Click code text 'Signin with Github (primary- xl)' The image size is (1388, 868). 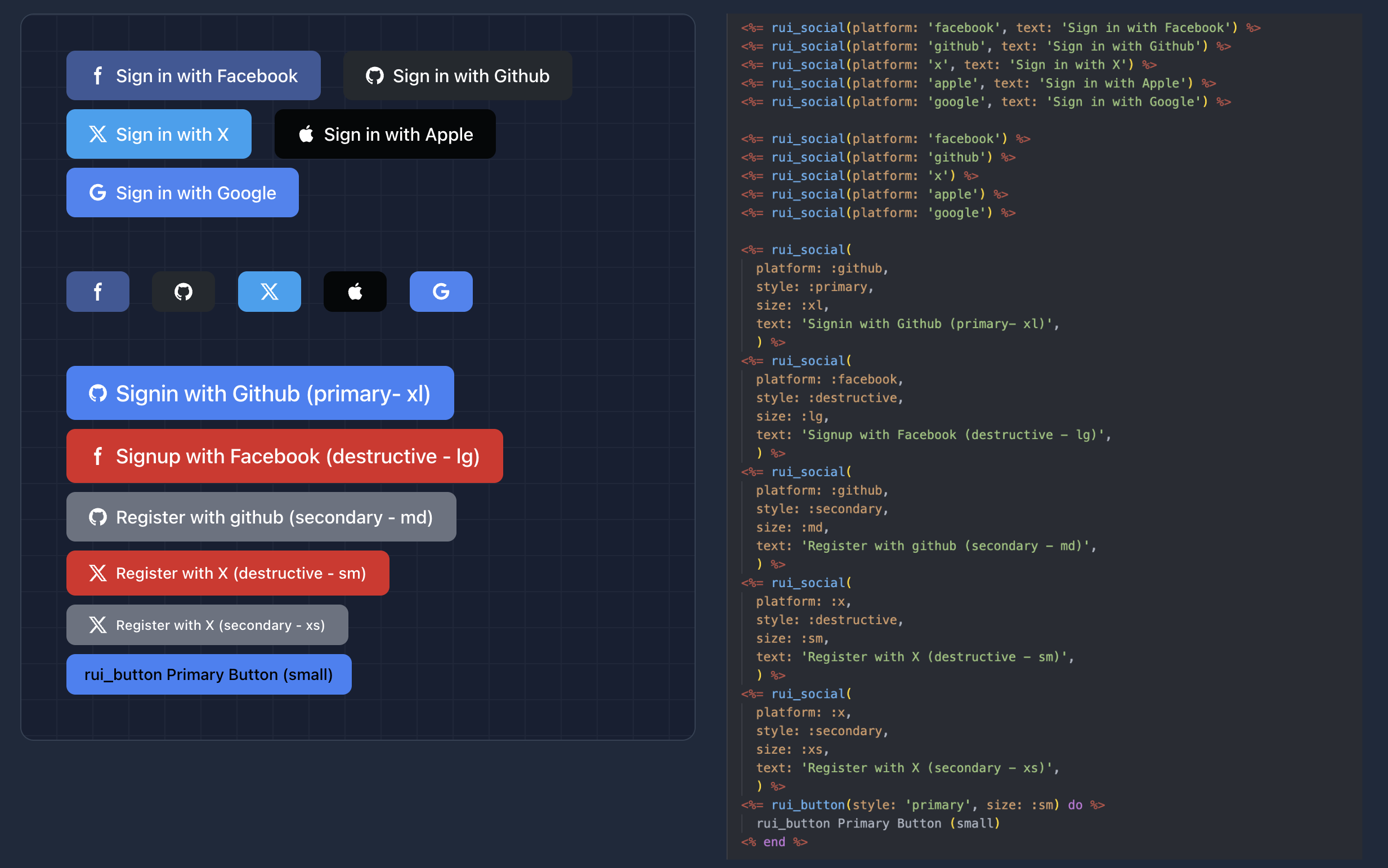coord(926,324)
